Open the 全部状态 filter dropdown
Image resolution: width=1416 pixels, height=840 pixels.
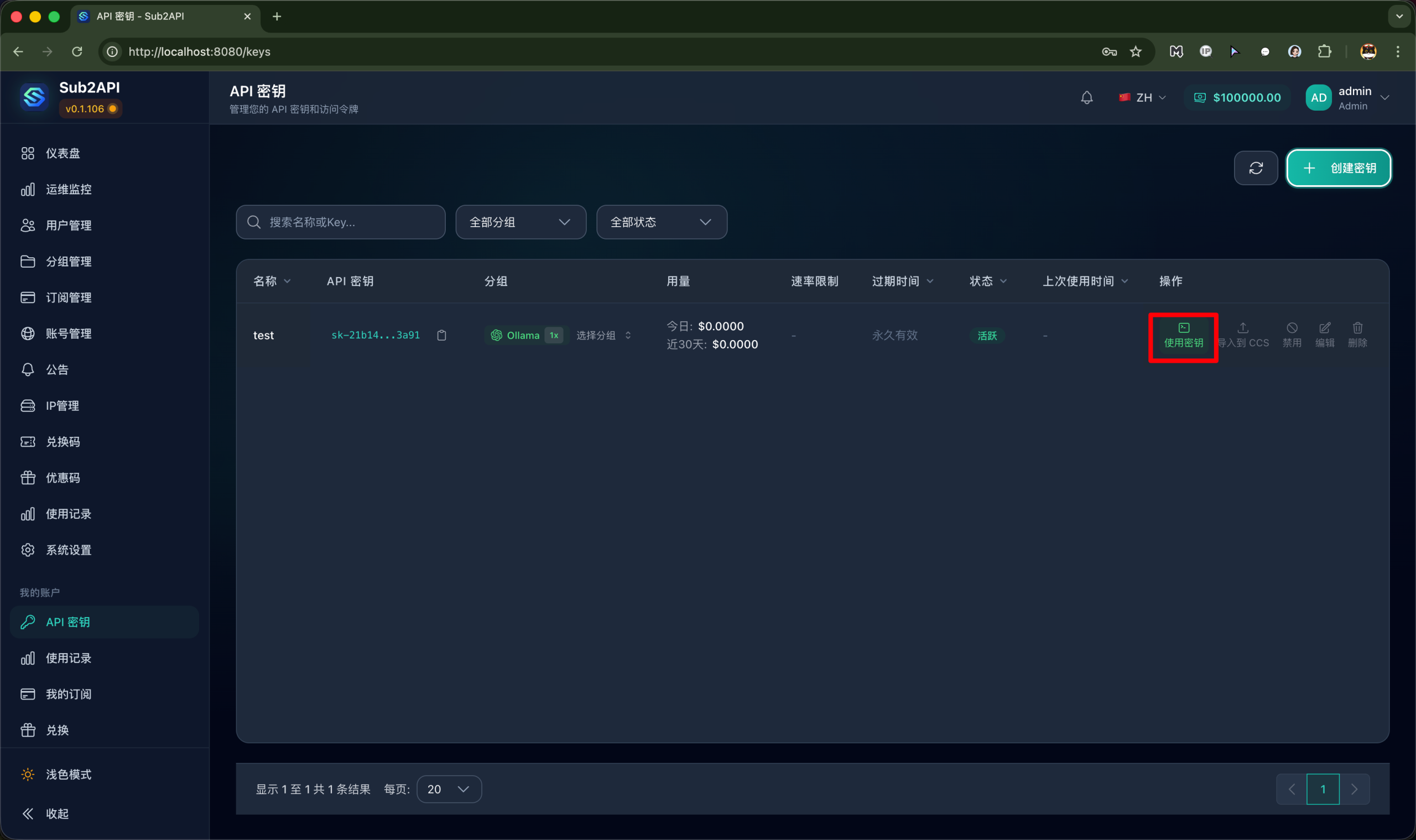661,222
